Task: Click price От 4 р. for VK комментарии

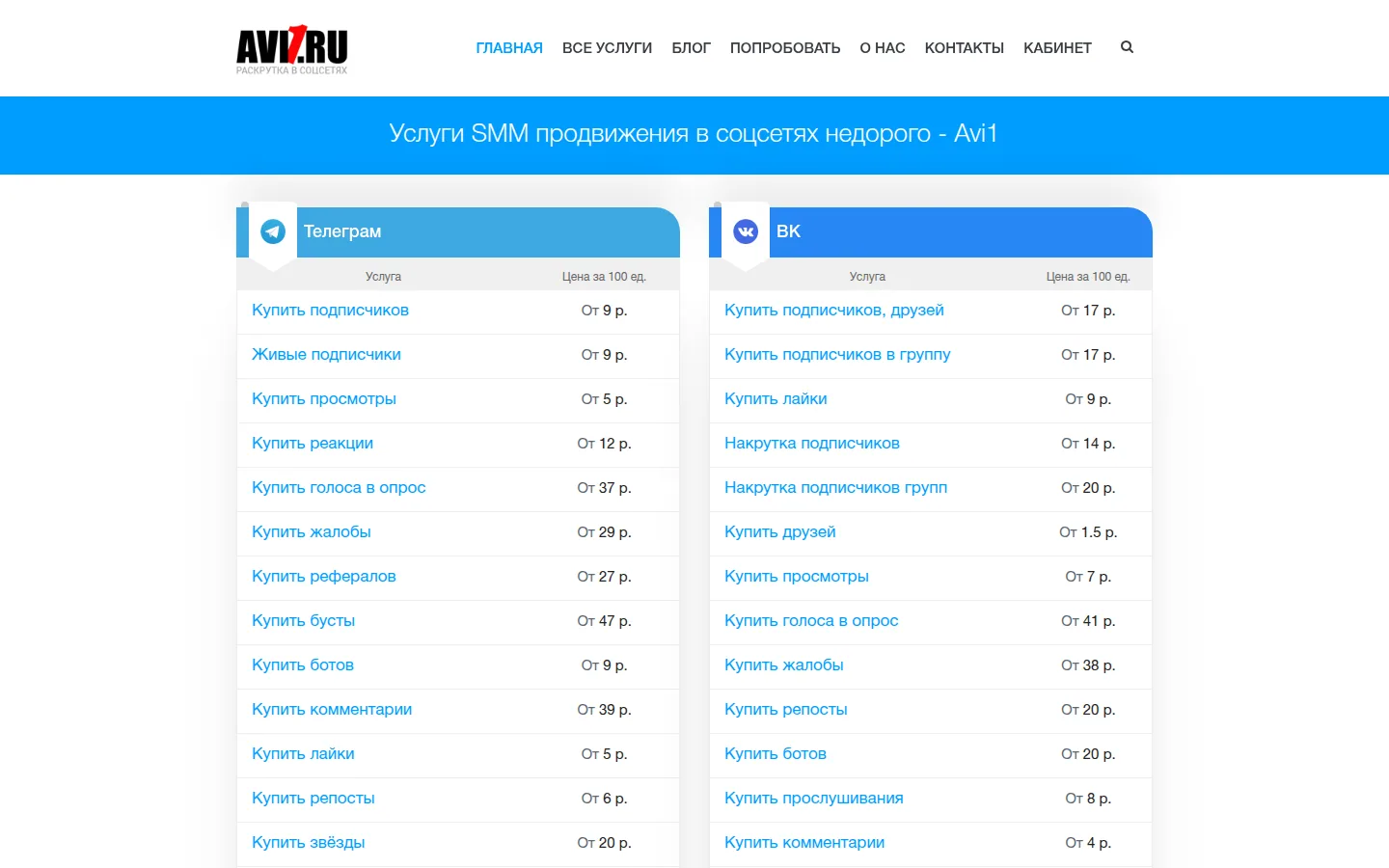Action: point(1088,843)
